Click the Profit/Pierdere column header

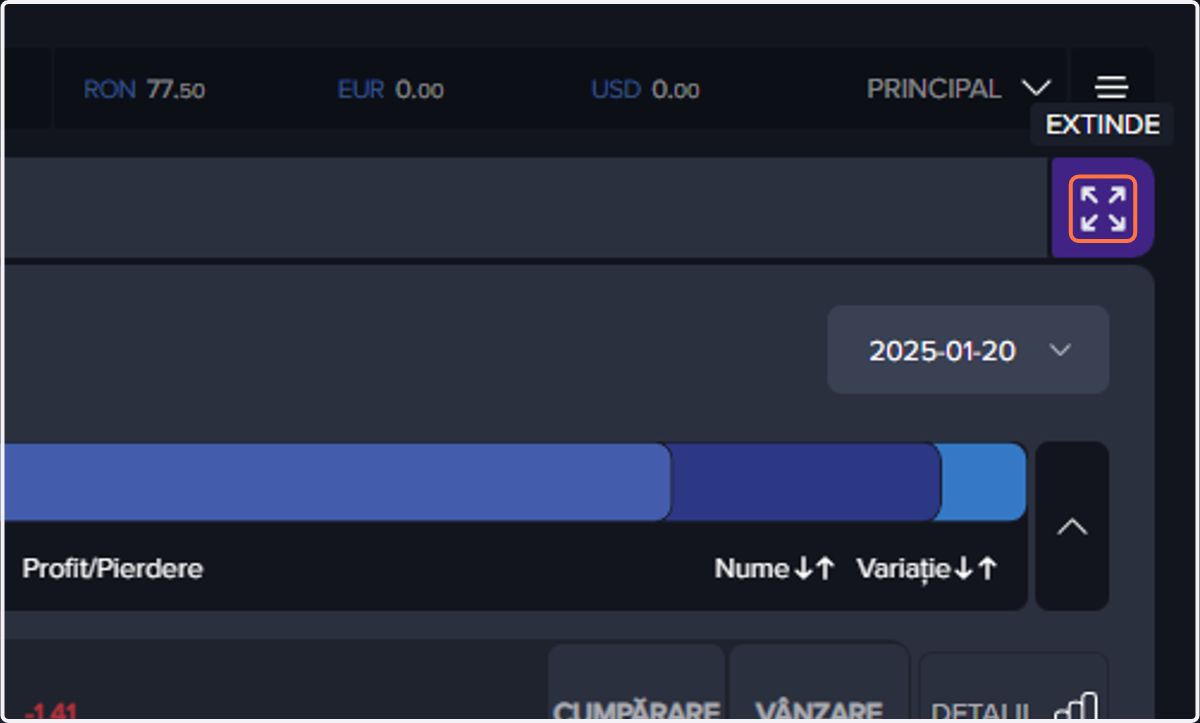point(113,569)
